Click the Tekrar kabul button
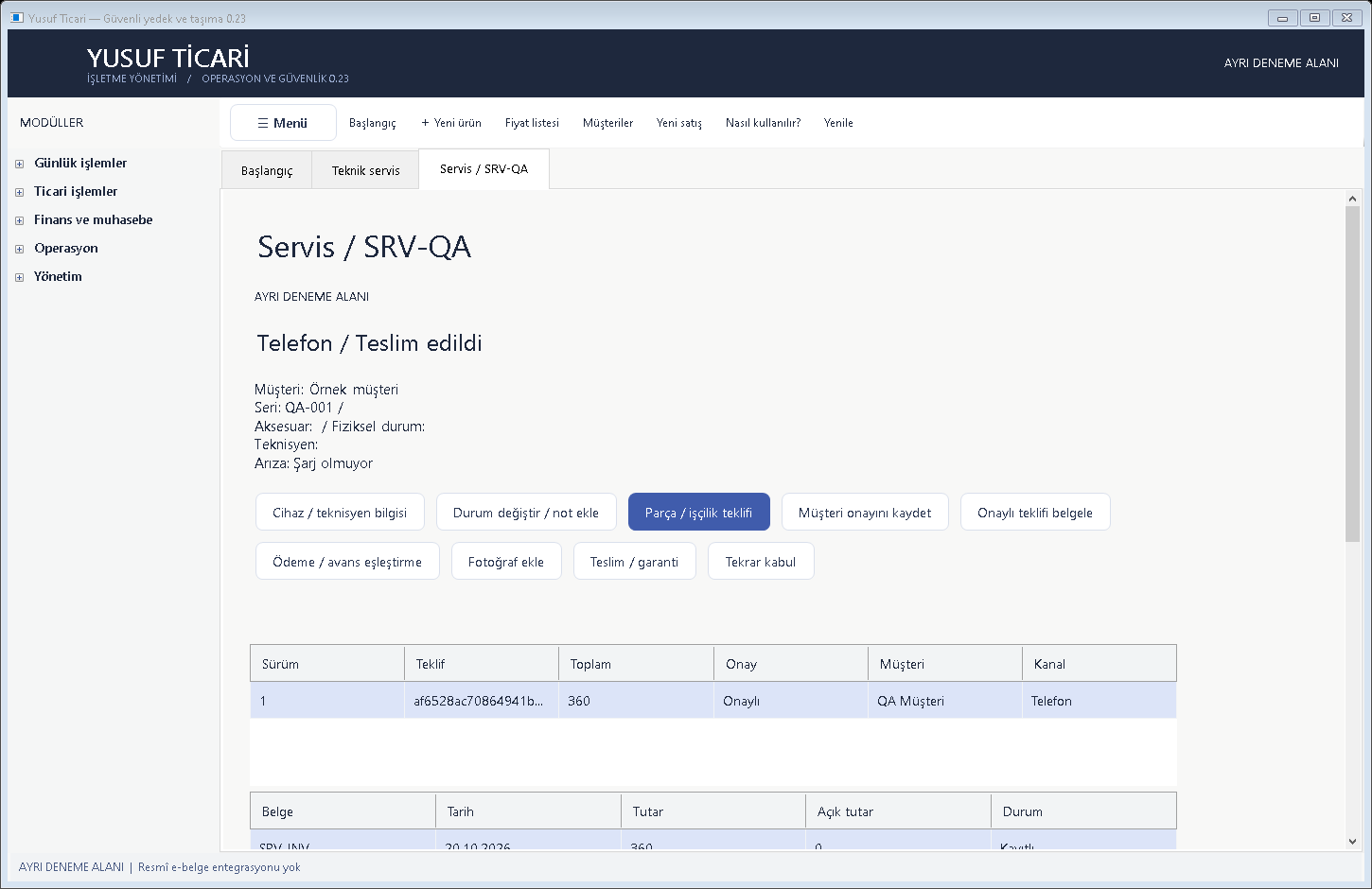The width and height of the screenshot is (1372, 889). point(761,562)
